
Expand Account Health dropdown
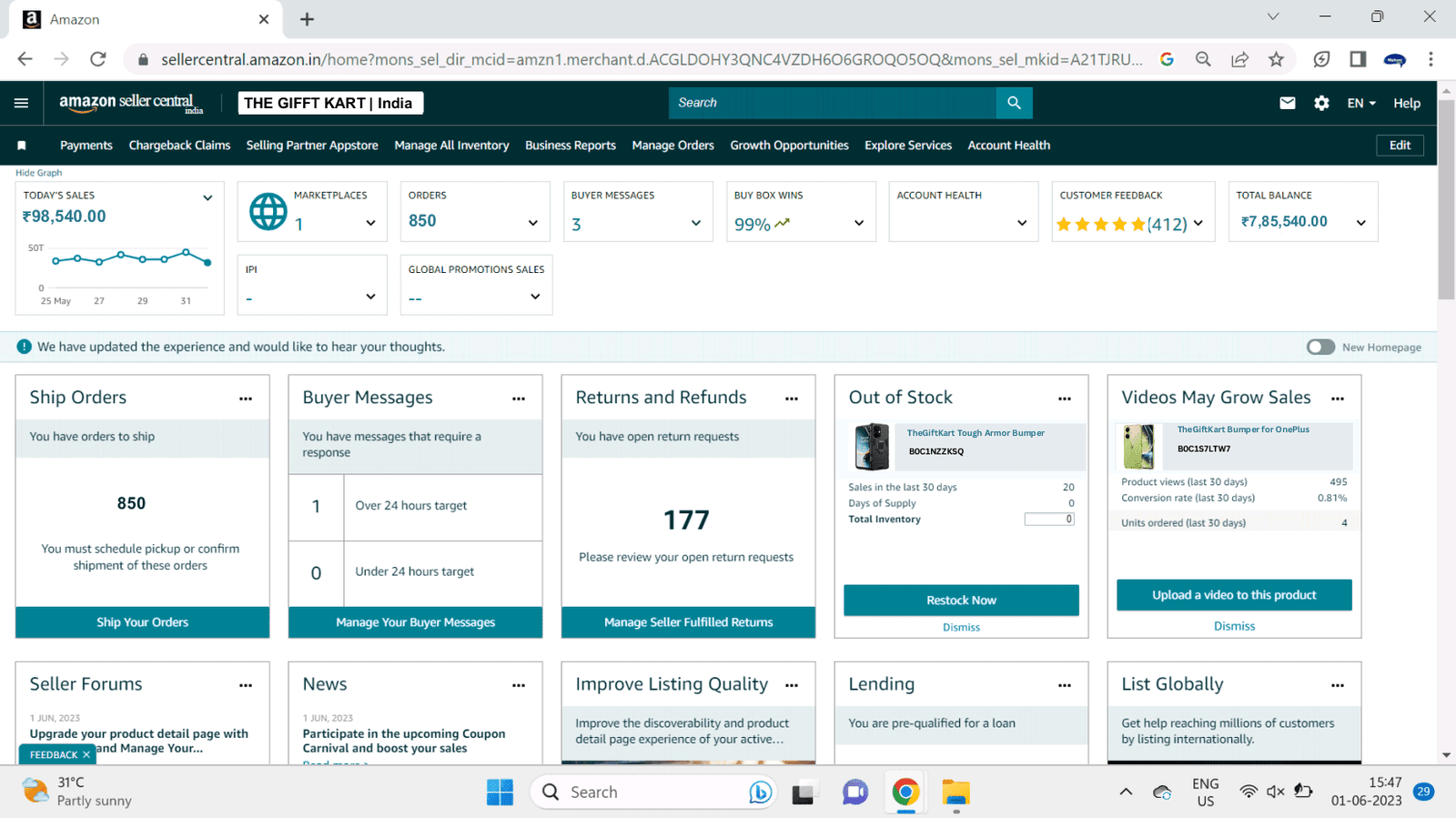[x=1022, y=223]
